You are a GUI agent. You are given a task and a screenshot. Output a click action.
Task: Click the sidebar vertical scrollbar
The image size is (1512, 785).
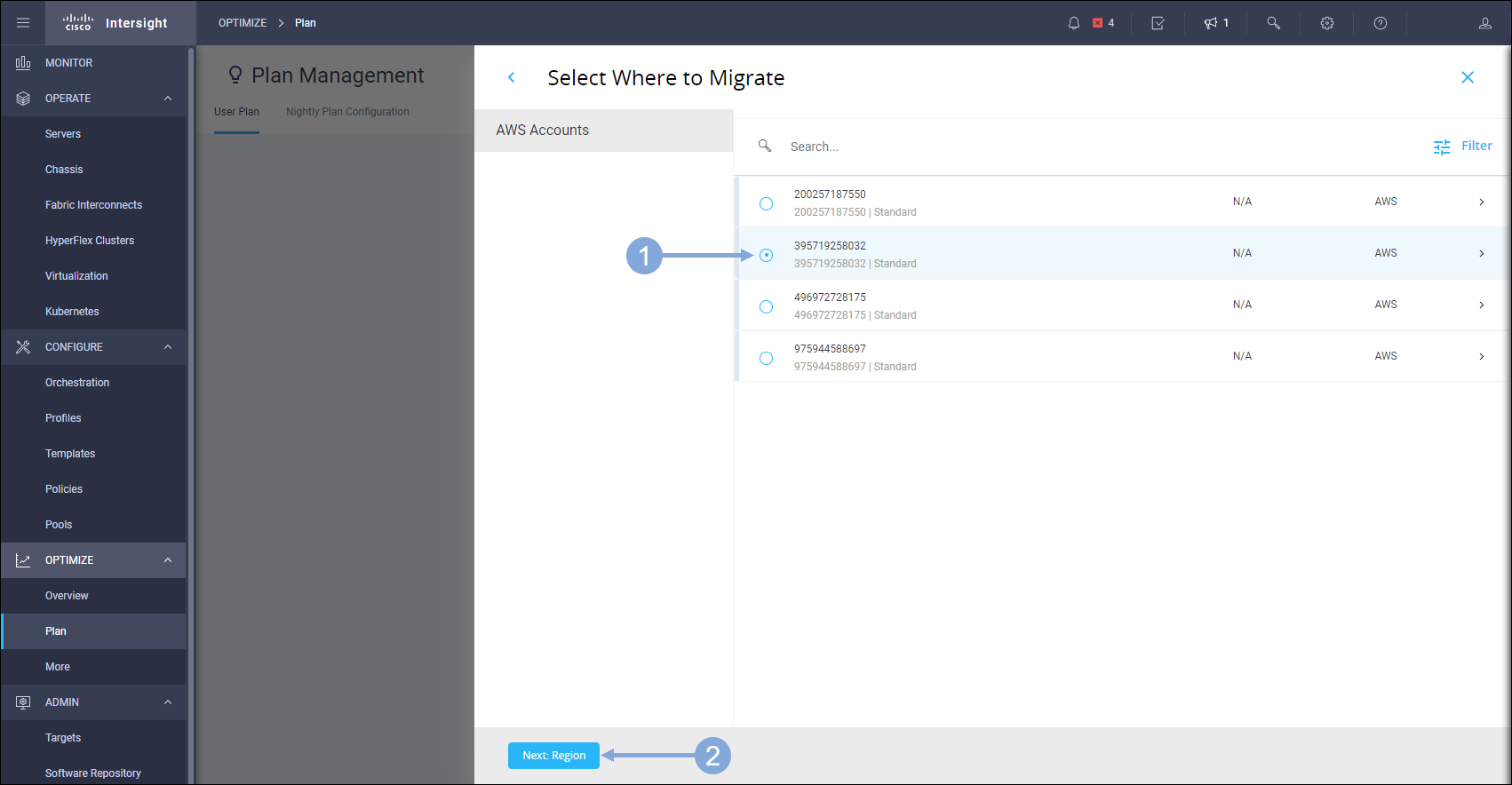[191, 416]
